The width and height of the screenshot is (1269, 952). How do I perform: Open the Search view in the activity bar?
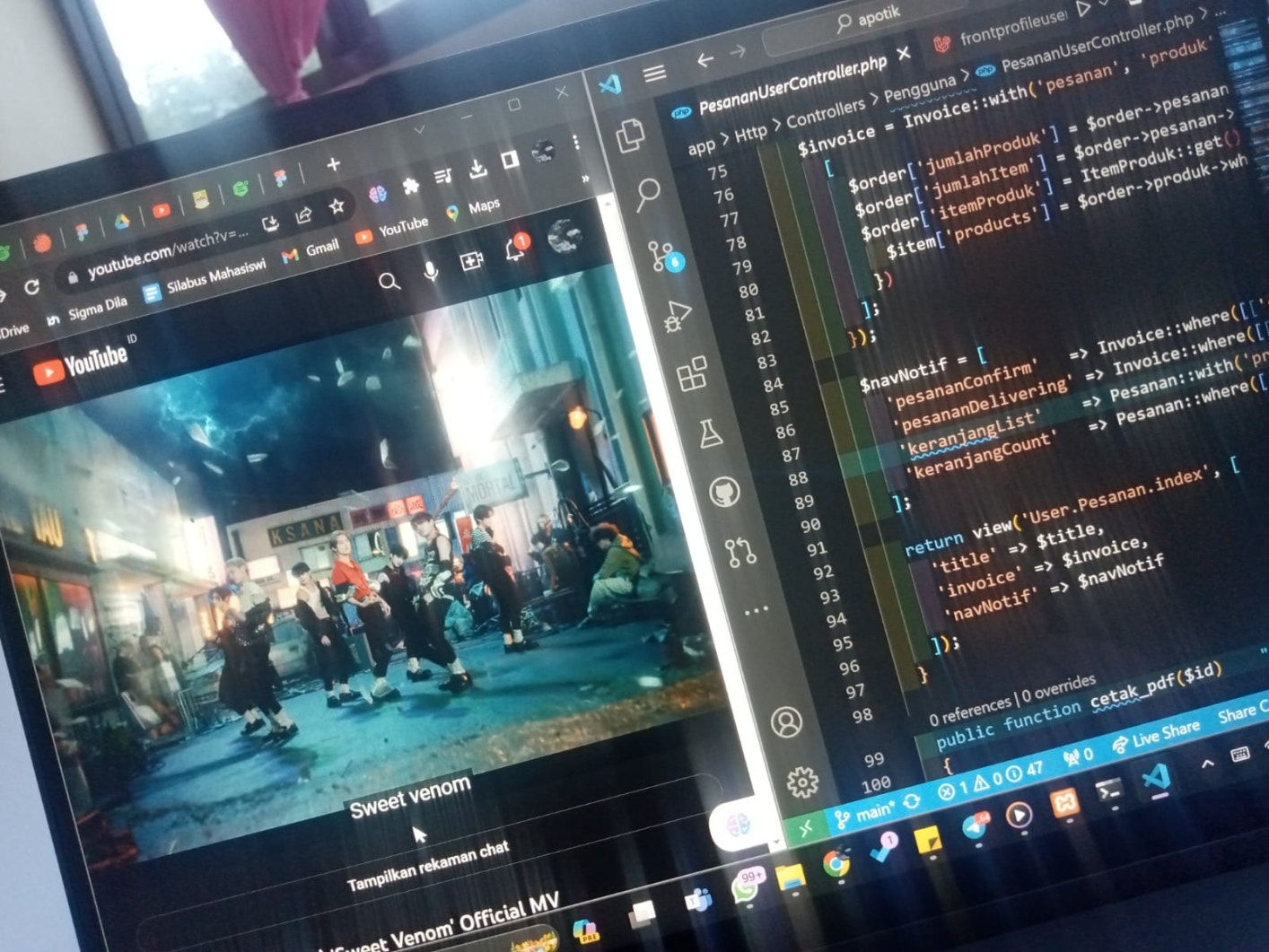coord(647,193)
